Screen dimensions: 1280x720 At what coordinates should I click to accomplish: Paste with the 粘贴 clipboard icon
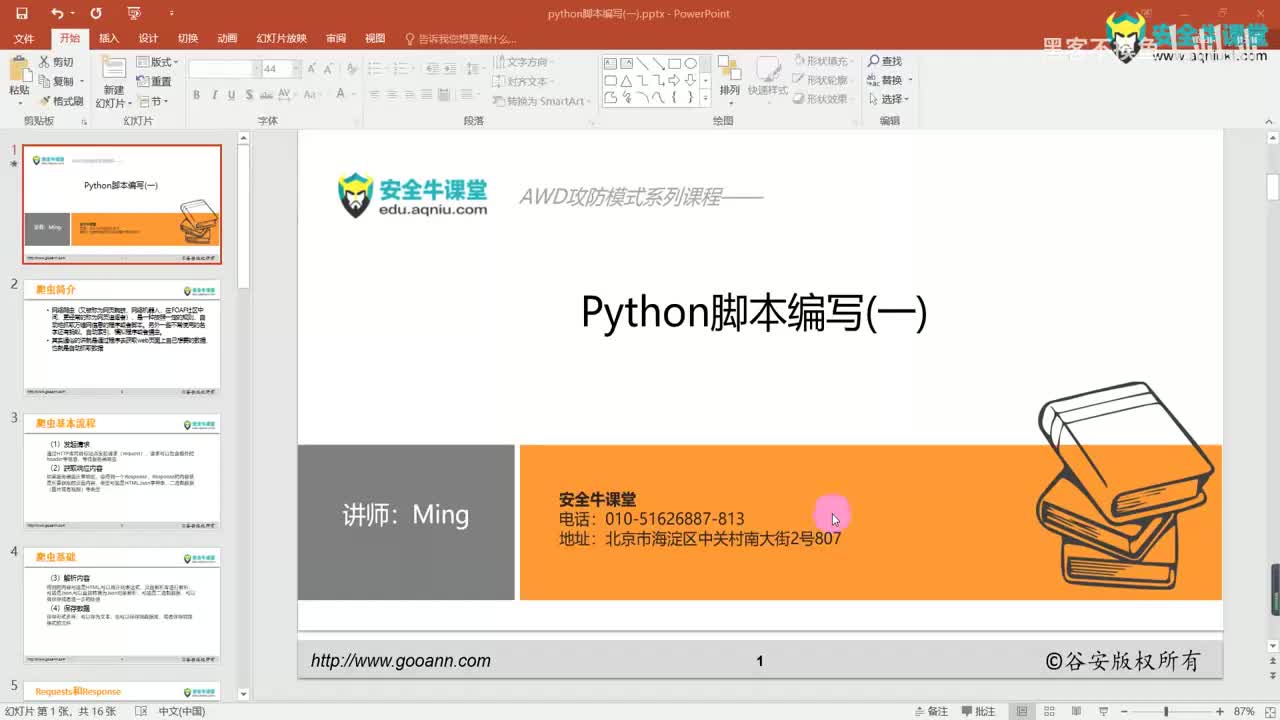click(x=19, y=77)
